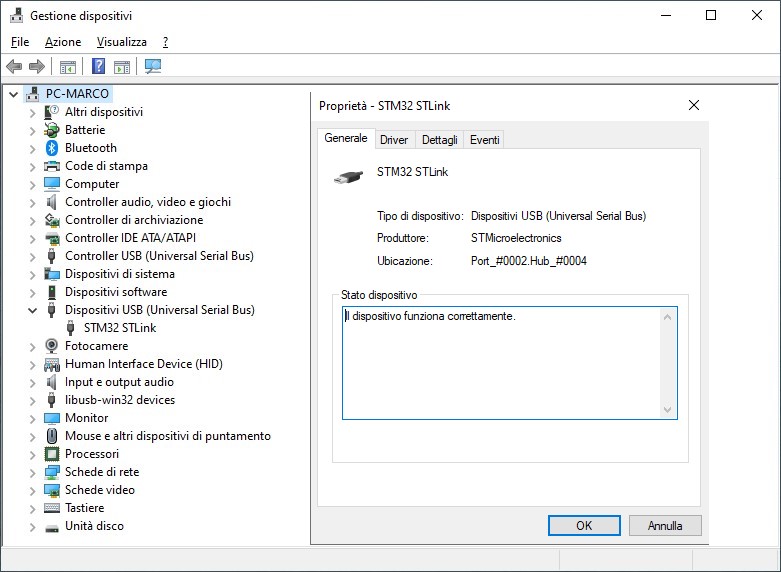The height and width of the screenshot is (572, 781).
Task: Click the Back arrow toolbar icon
Action: (x=14, y=66)
